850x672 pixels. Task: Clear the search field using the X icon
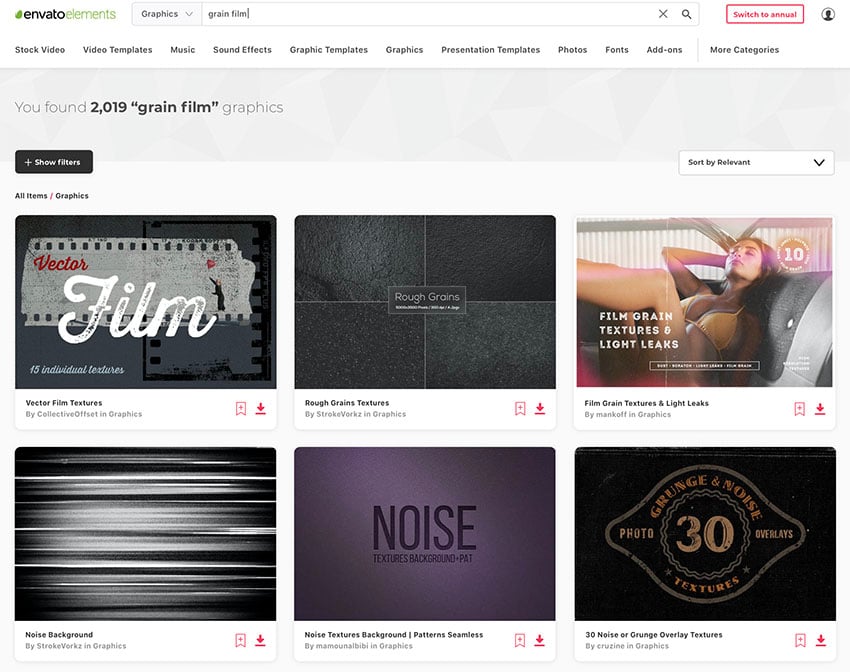coord(662,14)
